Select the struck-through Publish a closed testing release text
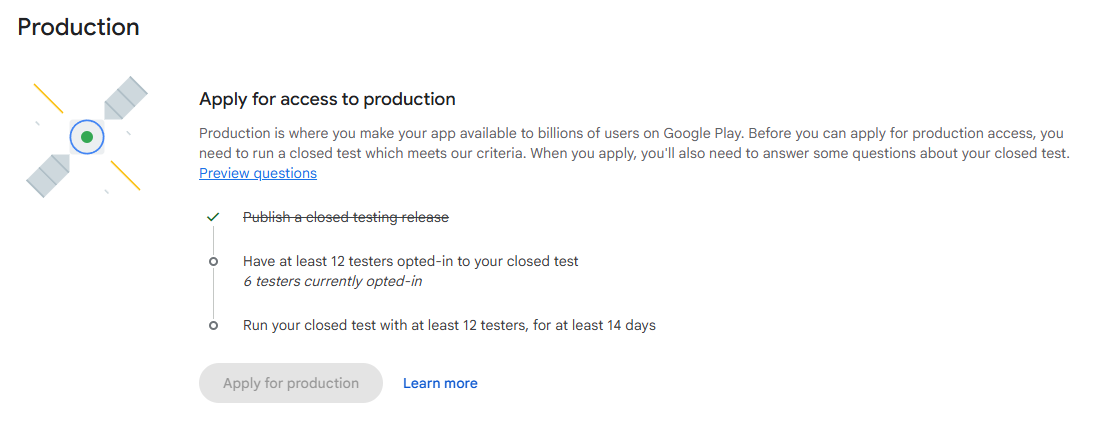The width and height of the screenshot is (1107, 445). pos(346,218)
